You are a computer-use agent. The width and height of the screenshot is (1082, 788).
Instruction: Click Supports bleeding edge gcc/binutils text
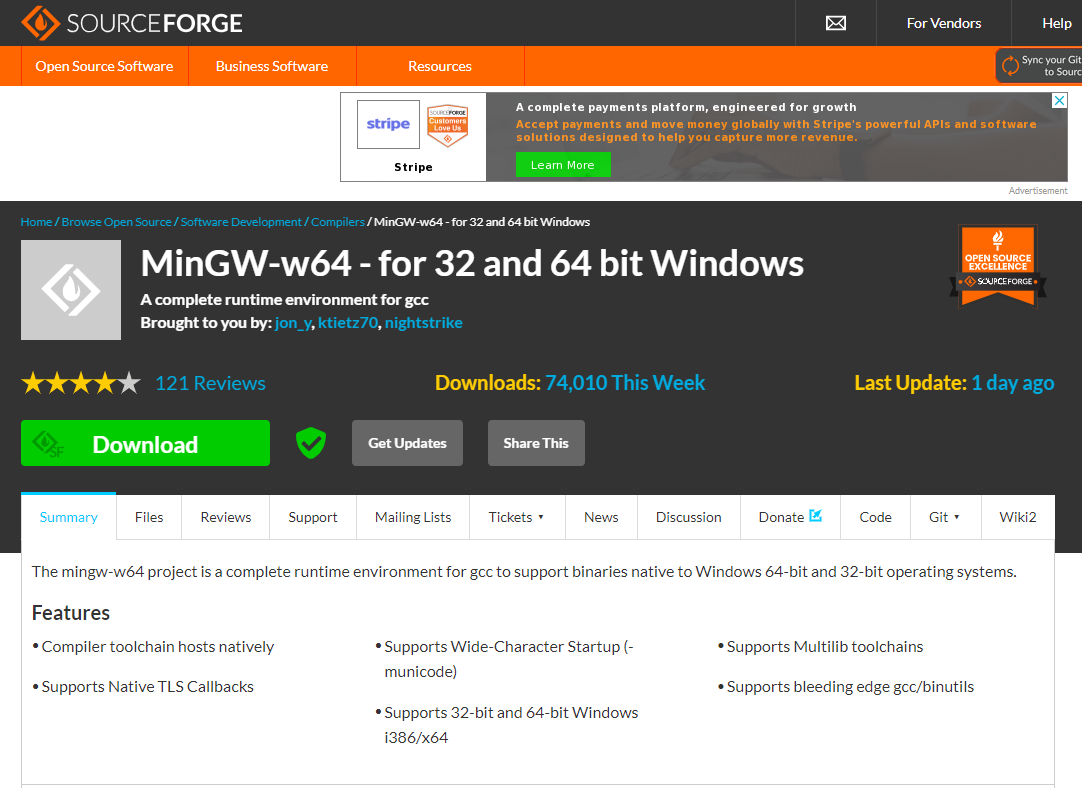pos(850,687)
